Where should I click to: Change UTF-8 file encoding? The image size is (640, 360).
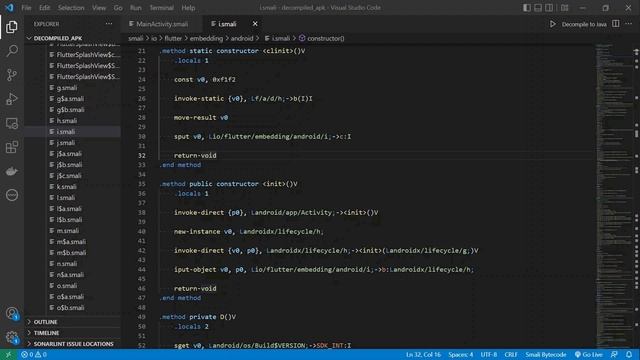coord(489,355)
